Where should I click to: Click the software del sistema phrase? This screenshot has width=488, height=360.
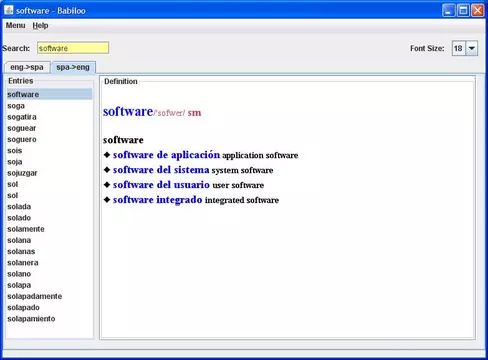point(161,170)
